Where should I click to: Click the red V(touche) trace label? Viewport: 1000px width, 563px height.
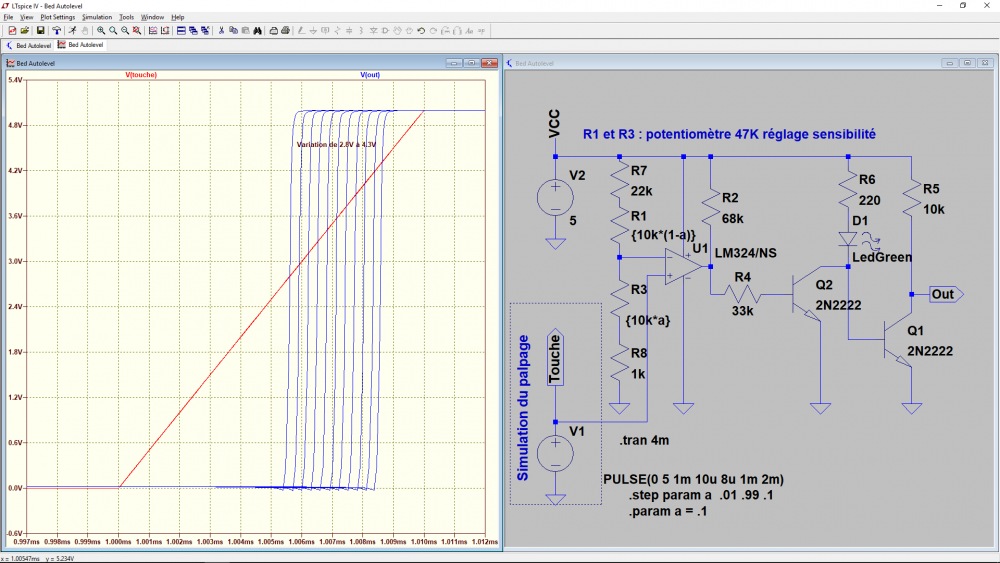click(x=141, y=75)
